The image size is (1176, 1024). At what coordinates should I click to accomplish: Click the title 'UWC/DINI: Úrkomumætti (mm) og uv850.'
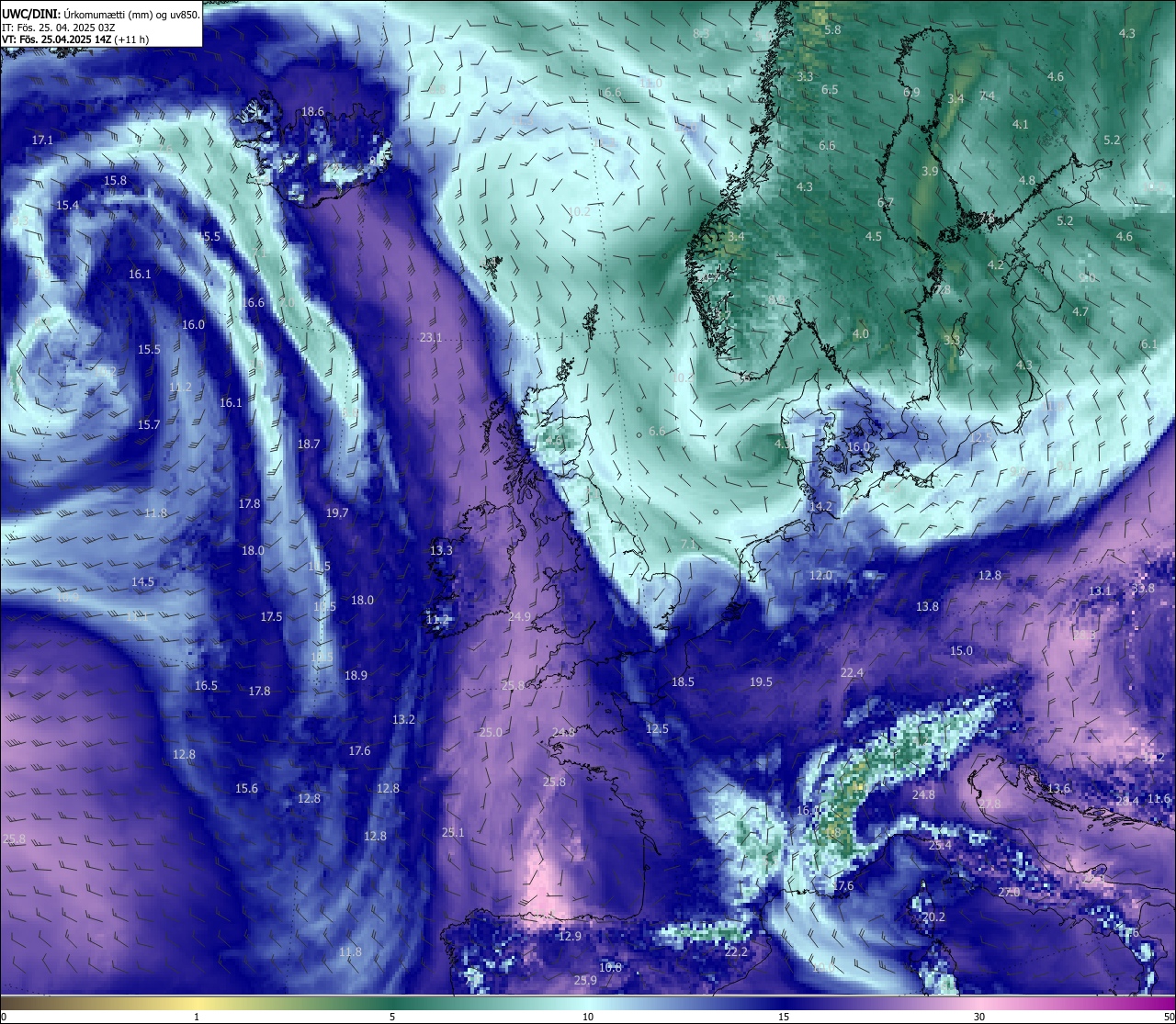click(100, 14)
